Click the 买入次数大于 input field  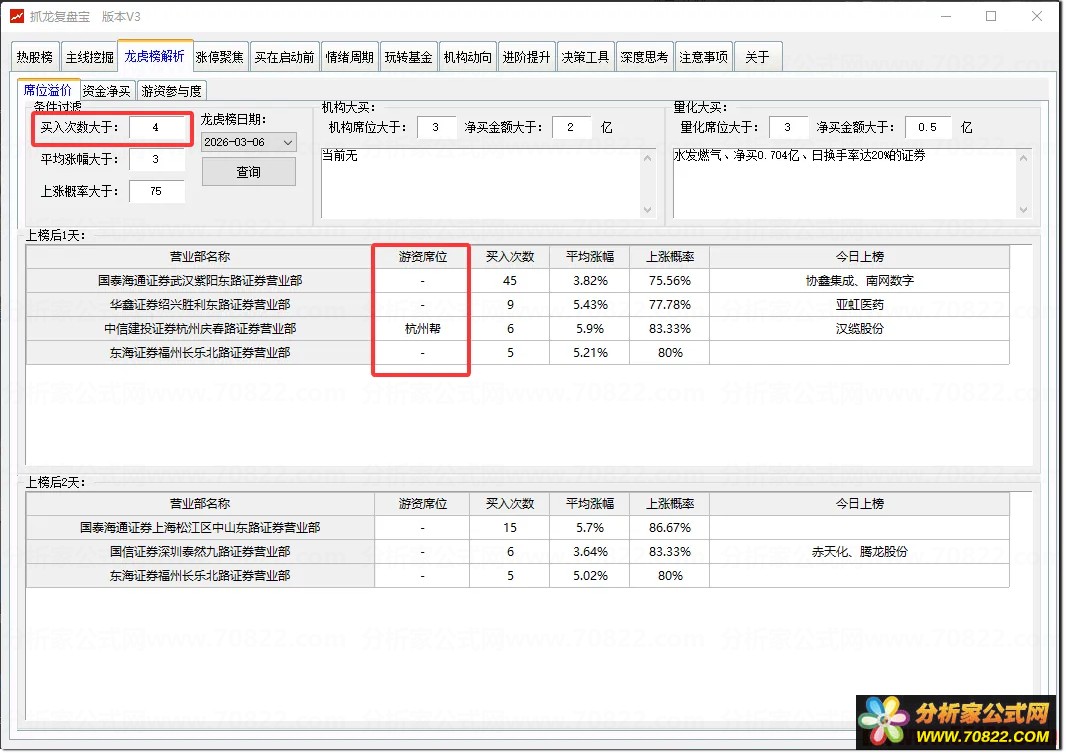coord(156,128)
